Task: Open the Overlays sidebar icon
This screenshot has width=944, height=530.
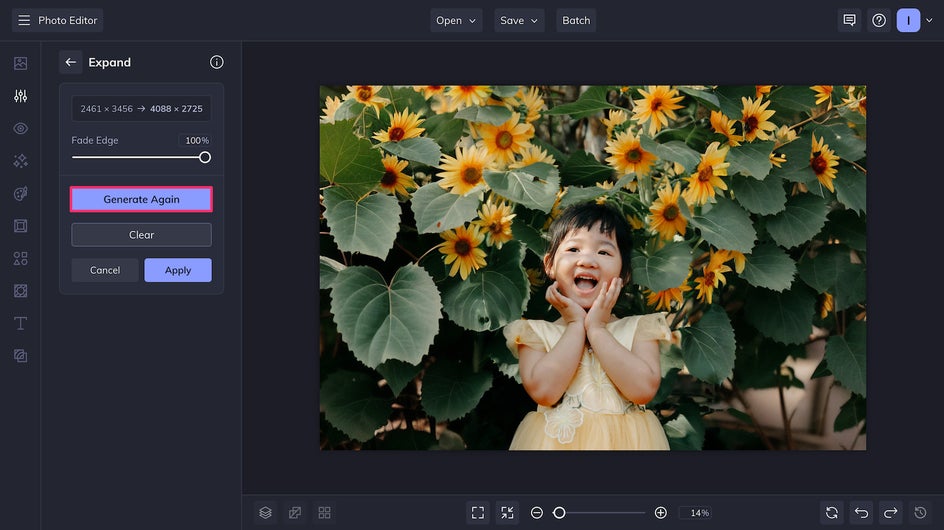Action: 20,291
